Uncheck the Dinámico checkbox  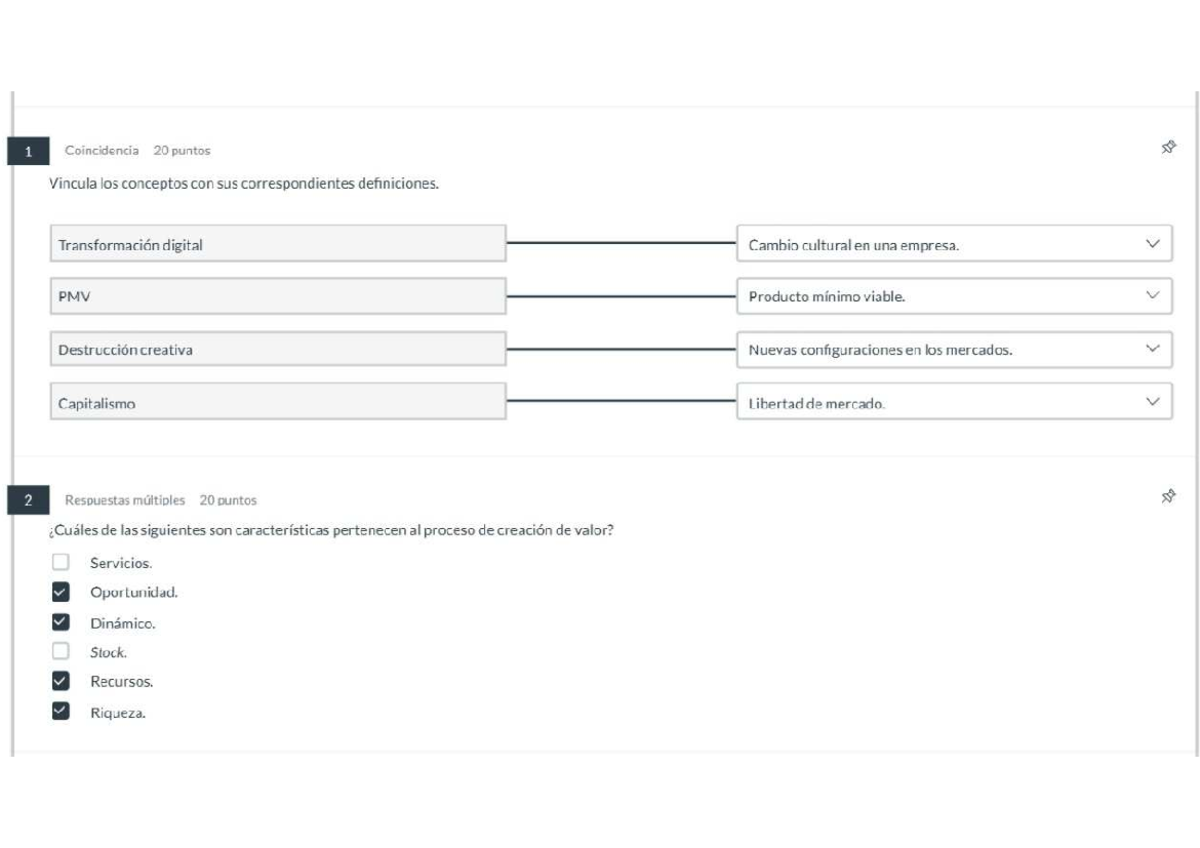pos(61,622)
